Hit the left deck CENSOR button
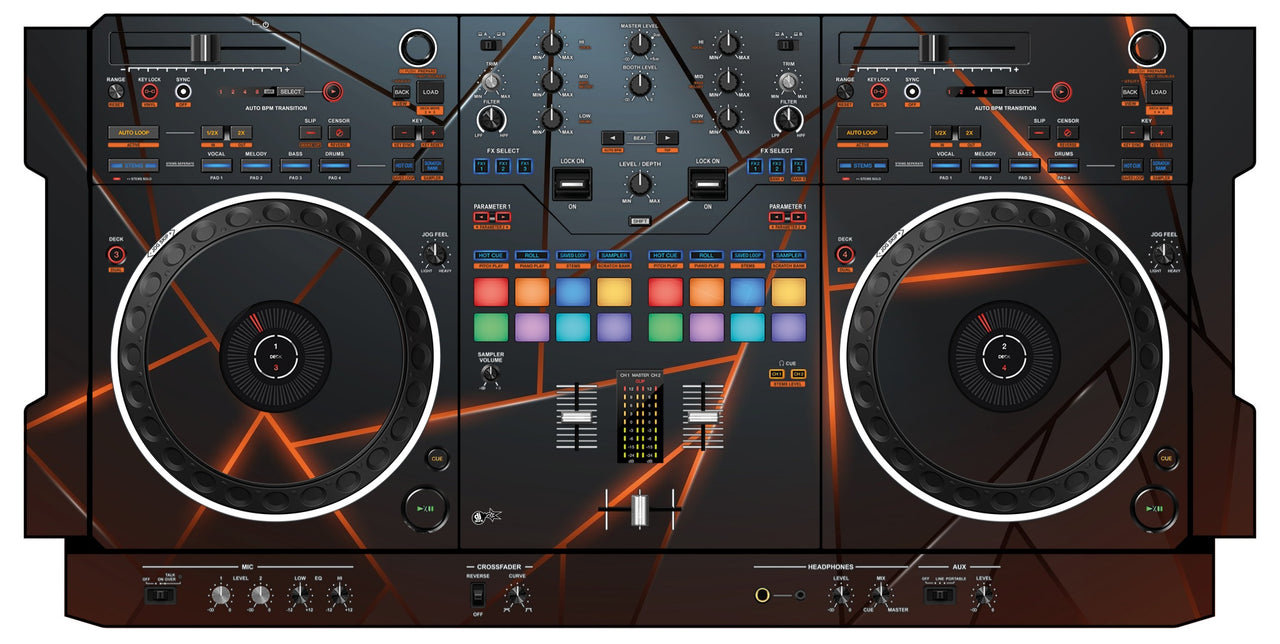Viewport: 1280px width, 644px height. 339,132
